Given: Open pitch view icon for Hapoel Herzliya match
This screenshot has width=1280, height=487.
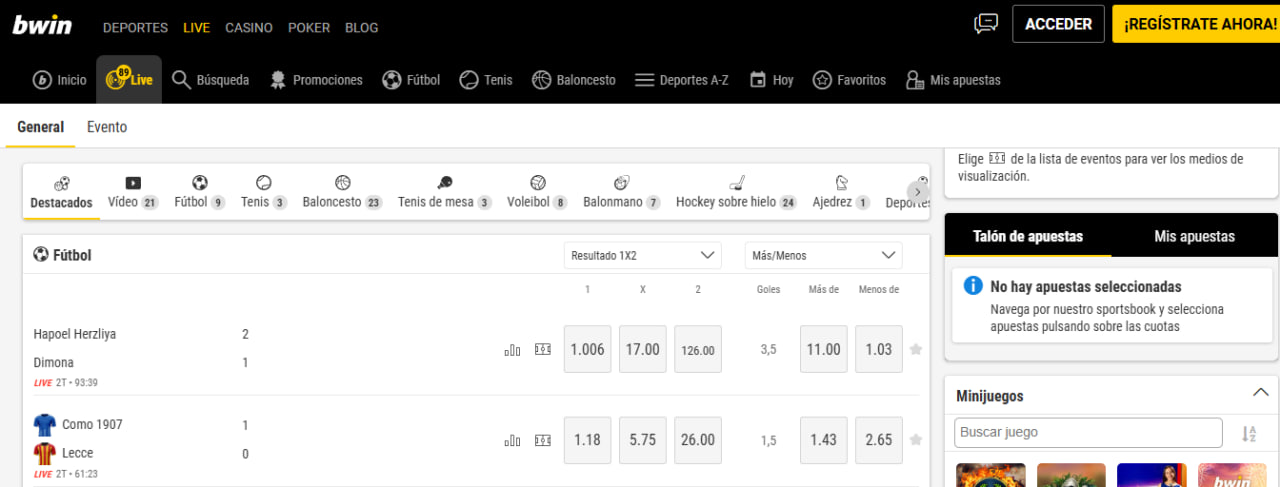Looking at the screenshot, I should click(x=543, y=350).
